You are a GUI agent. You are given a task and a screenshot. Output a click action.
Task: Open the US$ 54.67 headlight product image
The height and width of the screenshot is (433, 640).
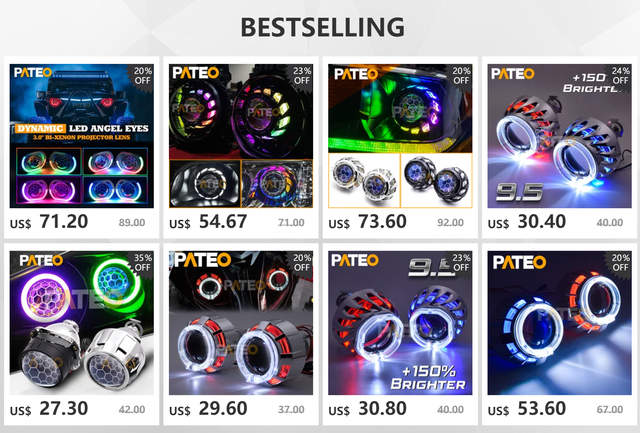[x=241, y=136]
